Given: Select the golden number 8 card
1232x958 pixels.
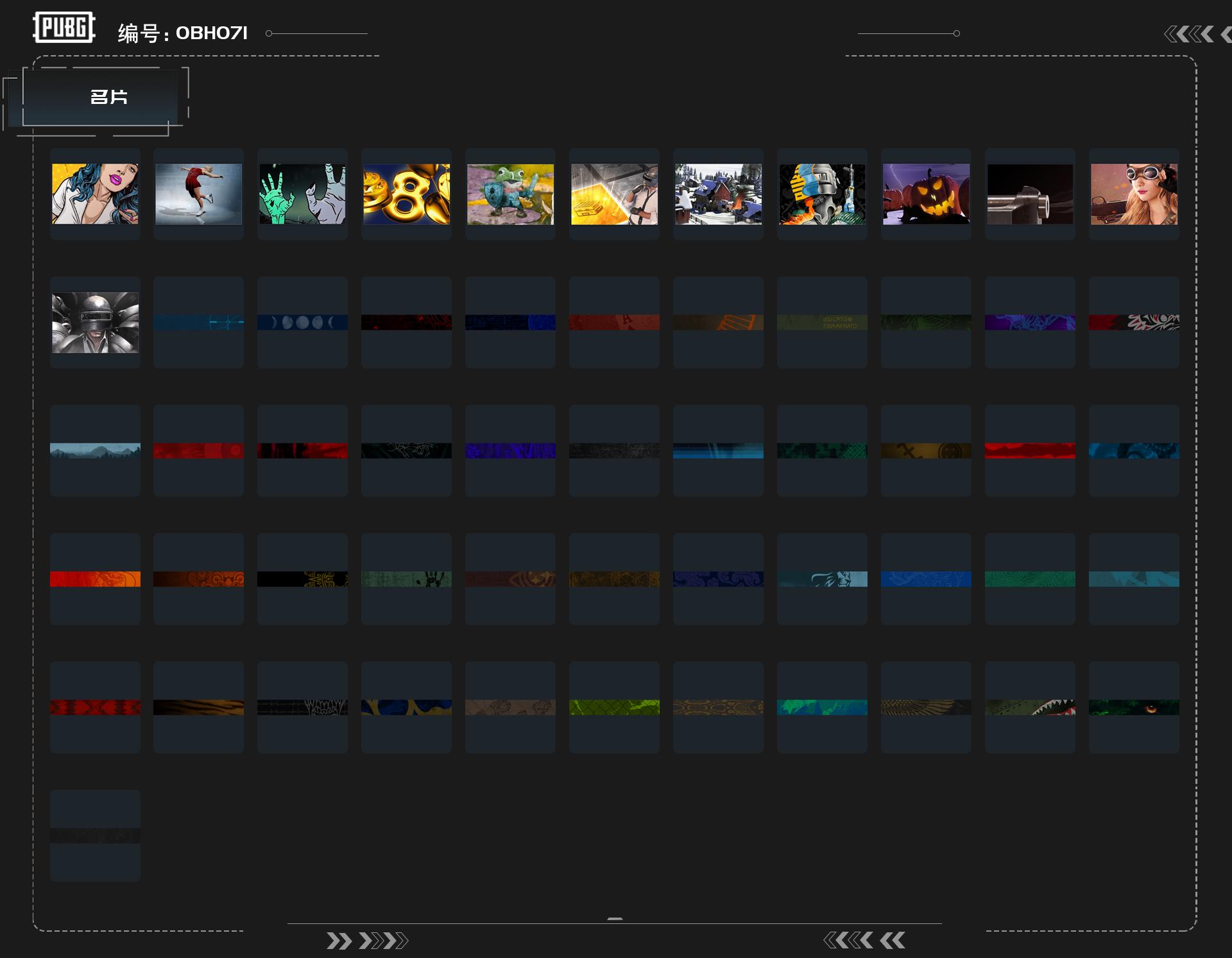Looking at the screenshot, I should point(406,194).
